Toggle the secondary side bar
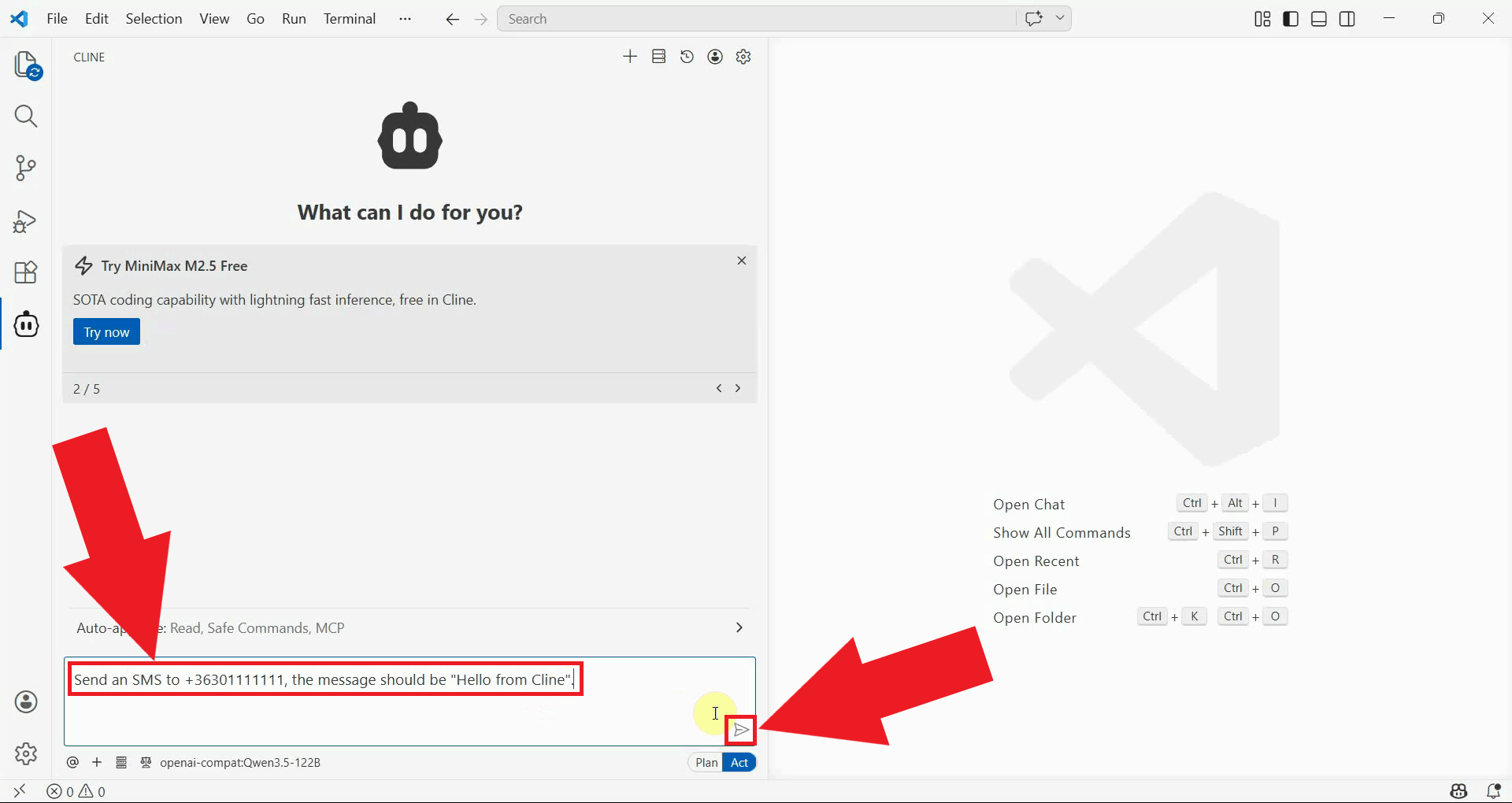Viewport: 1512px width, 803px height. click(x=1347, y=19)
